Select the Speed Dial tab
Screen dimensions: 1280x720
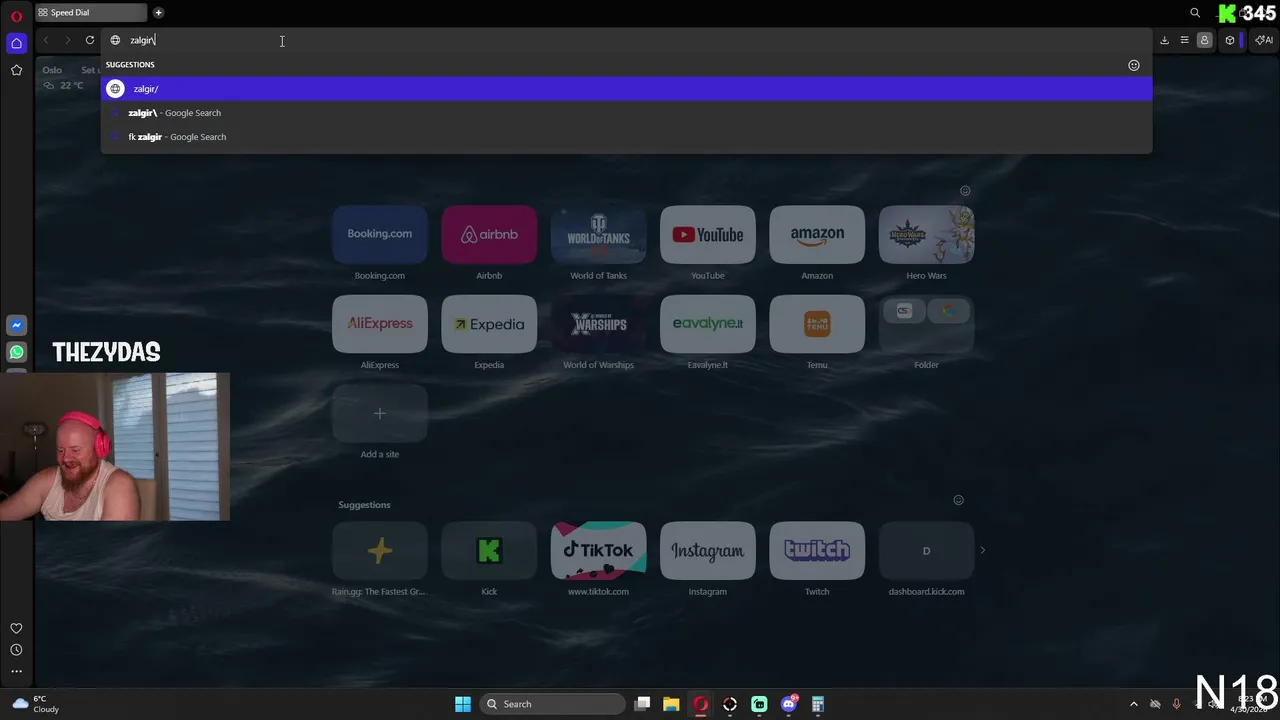pos(90,12)
